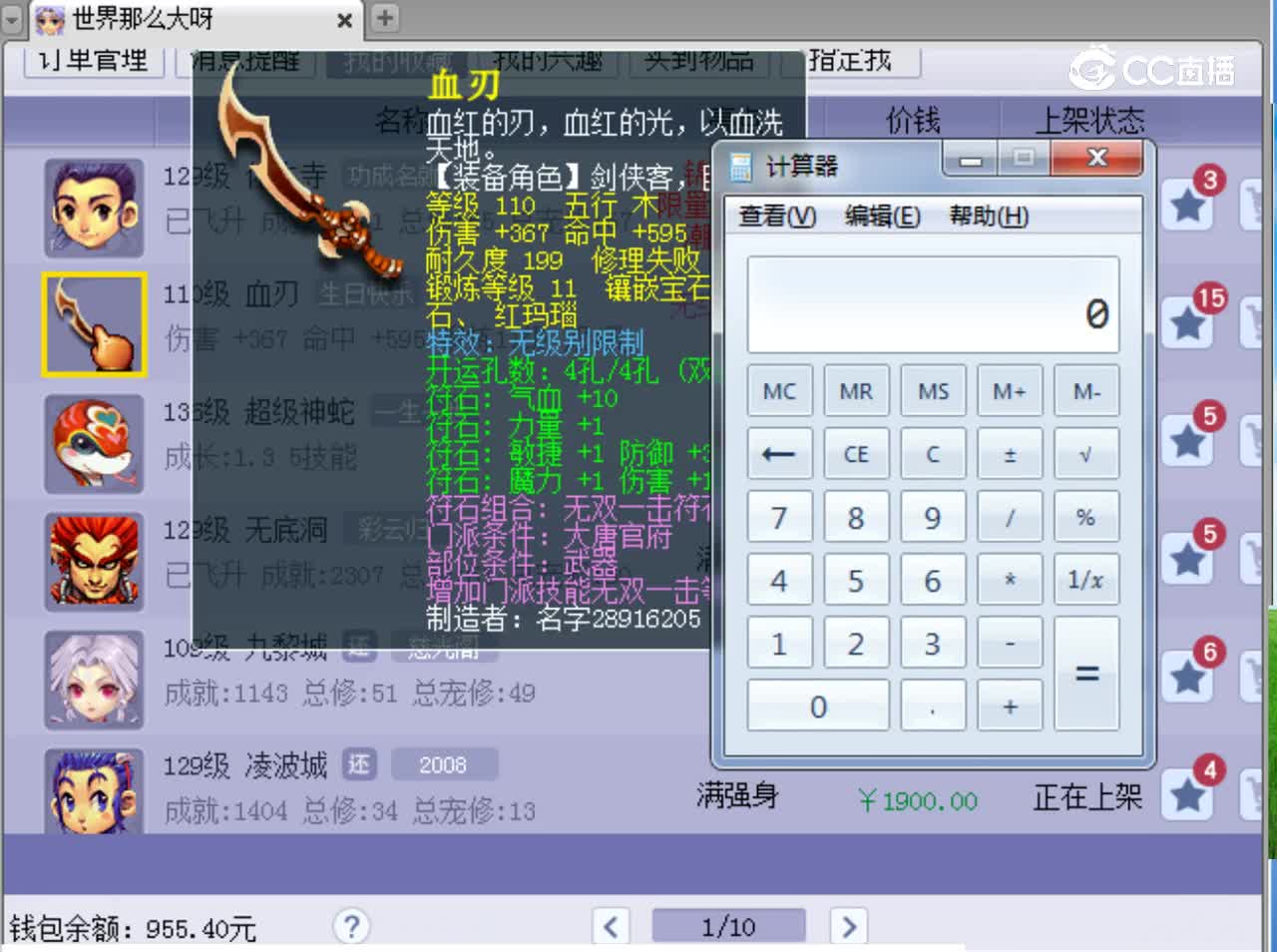Select the 超级神蛇 pet avatar
1277x952 pixels.
pyautogui.click(x=94, y=444)
